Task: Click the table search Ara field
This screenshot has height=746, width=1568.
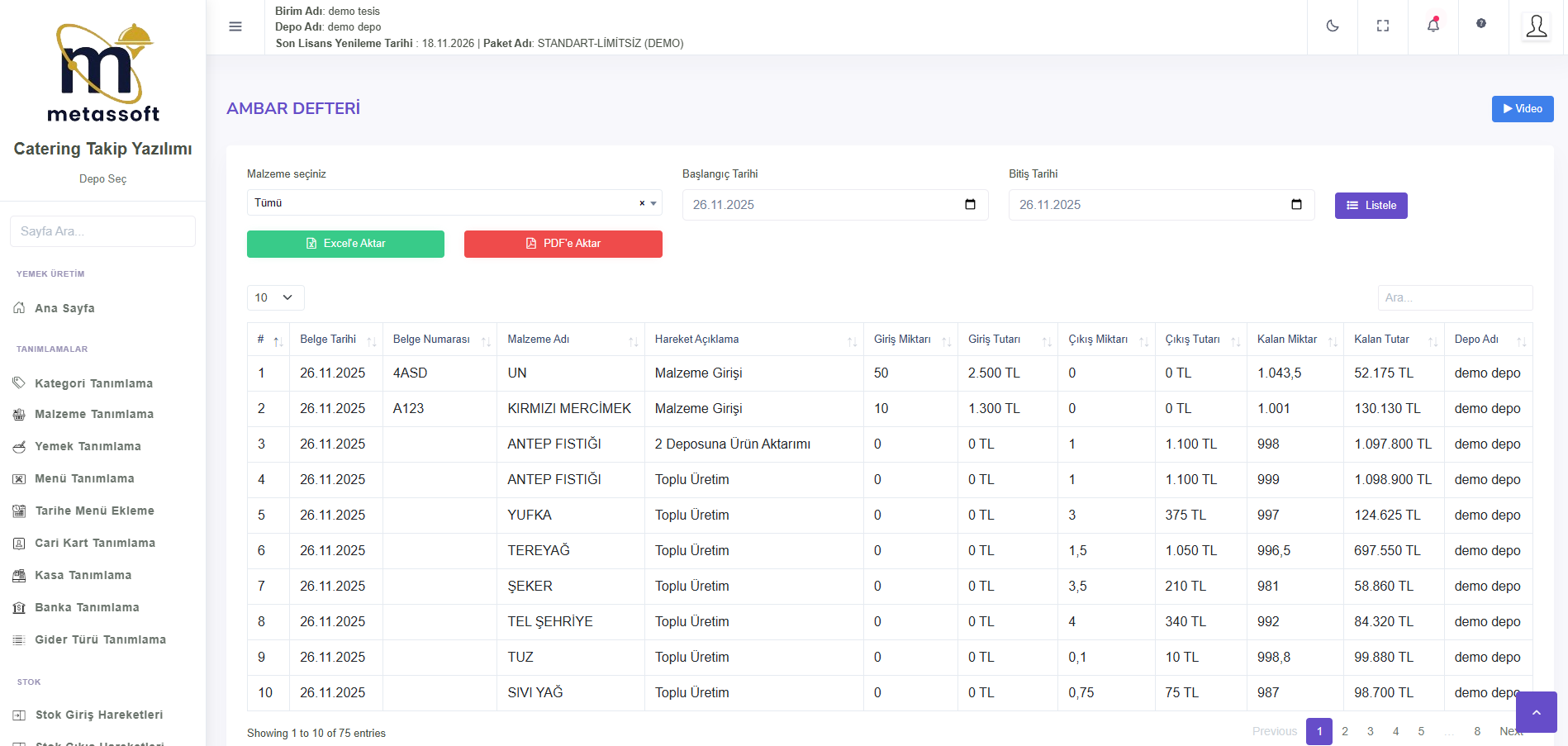Action: (x=1454, y=297)
